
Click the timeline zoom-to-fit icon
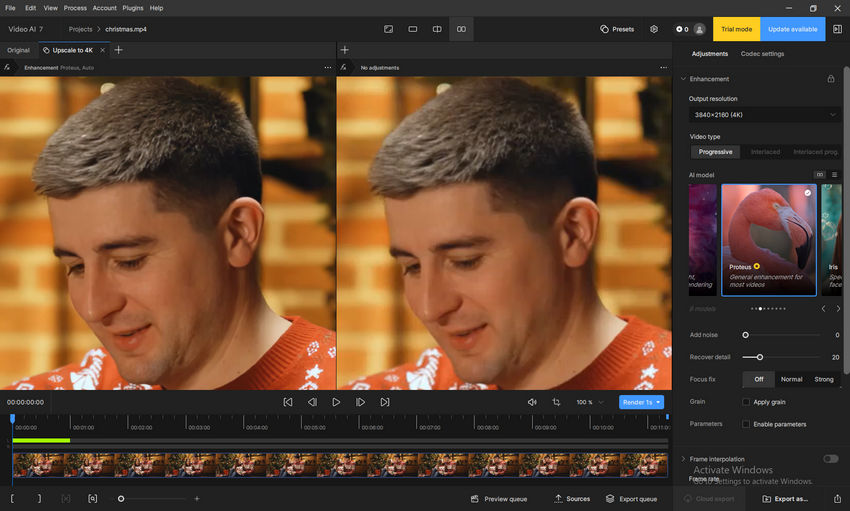(x=93, y=499)
